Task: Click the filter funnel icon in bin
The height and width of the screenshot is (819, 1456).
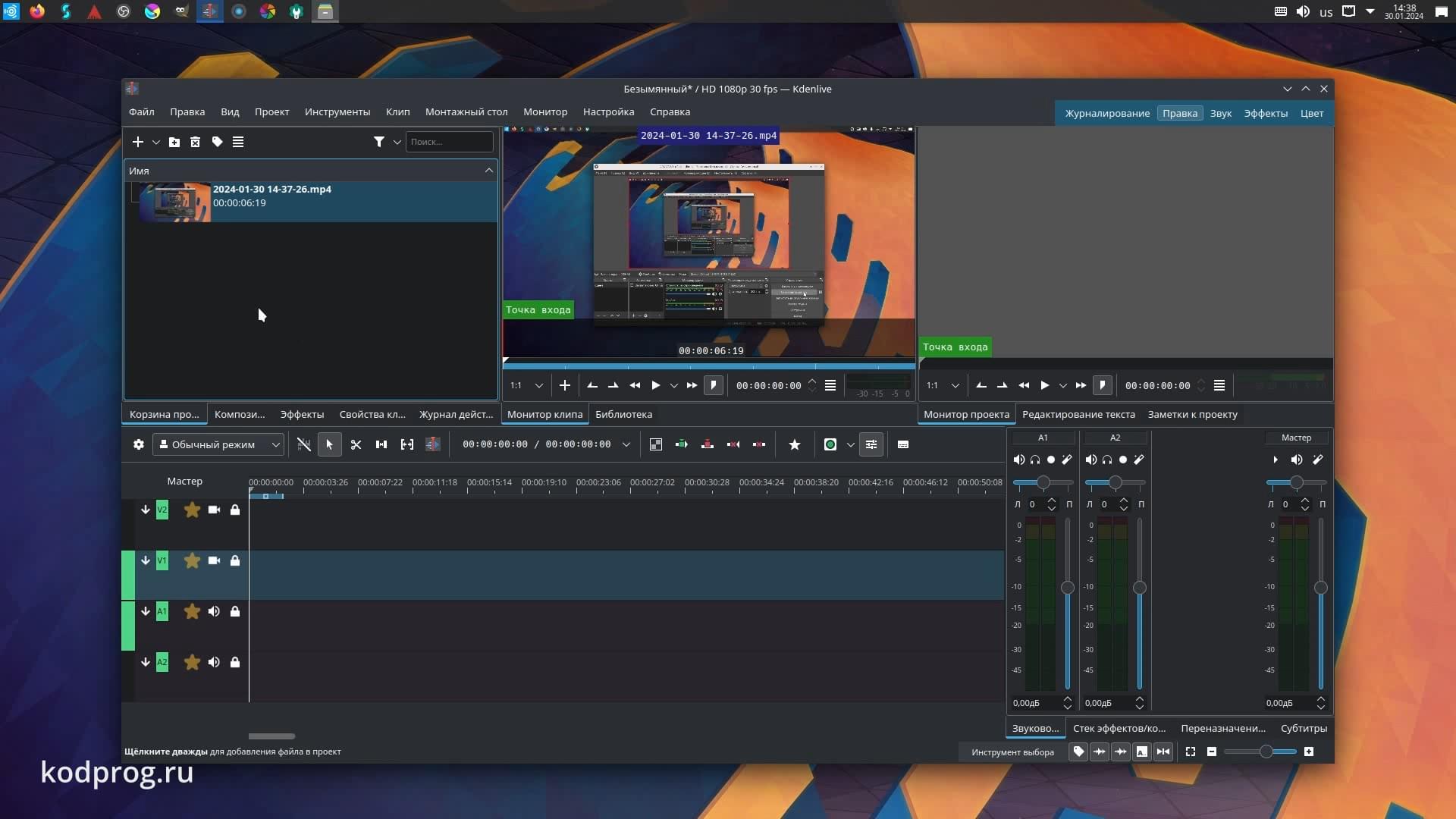Action: tap(379, 142)
